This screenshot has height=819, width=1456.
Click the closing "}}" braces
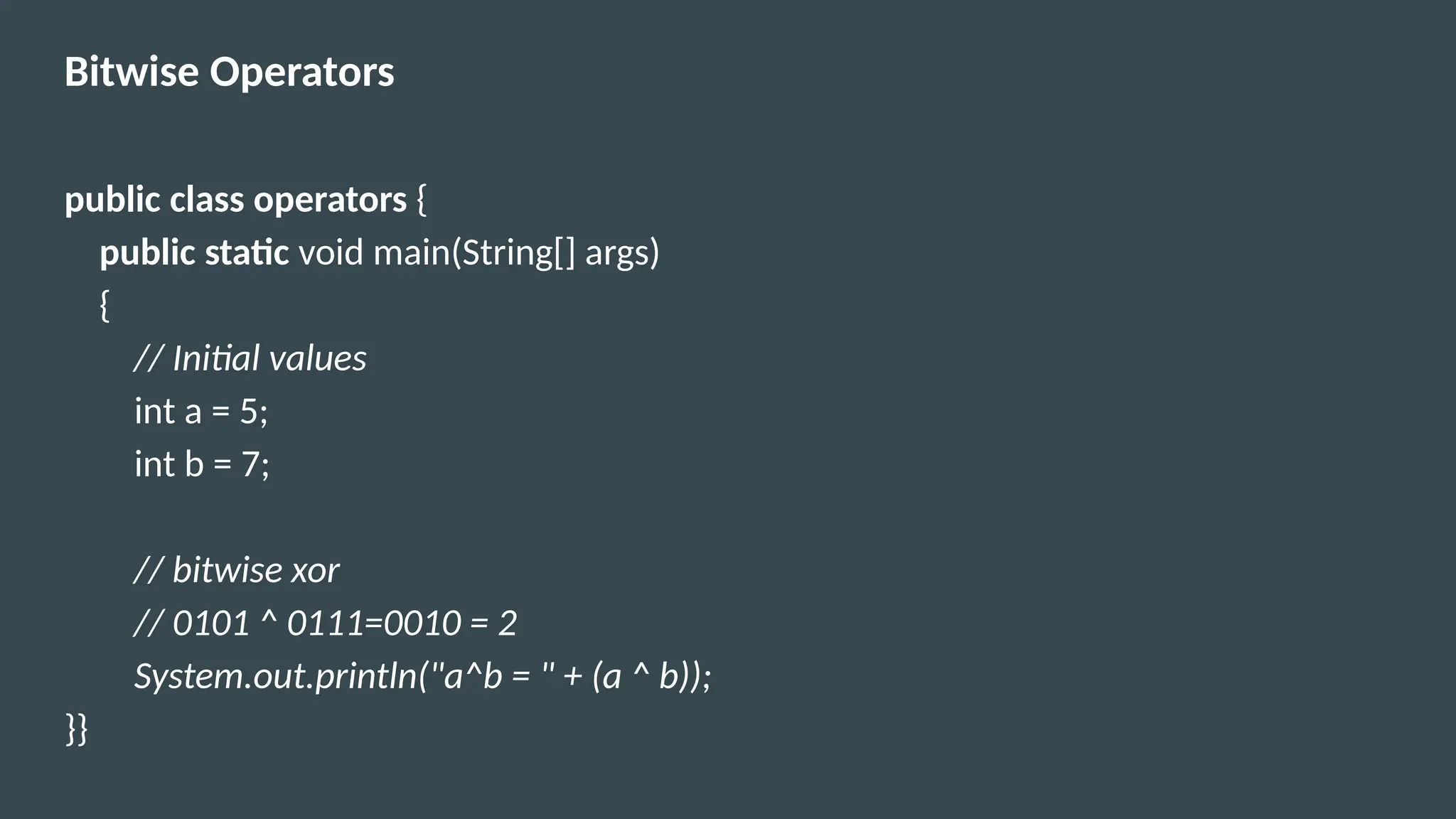click(x=77, y=729)
